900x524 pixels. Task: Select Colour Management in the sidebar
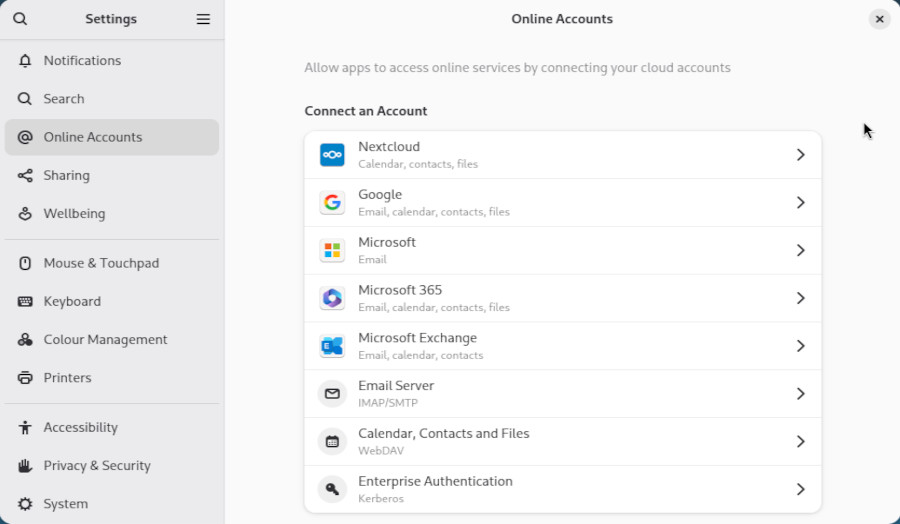[x=112, y=339]
